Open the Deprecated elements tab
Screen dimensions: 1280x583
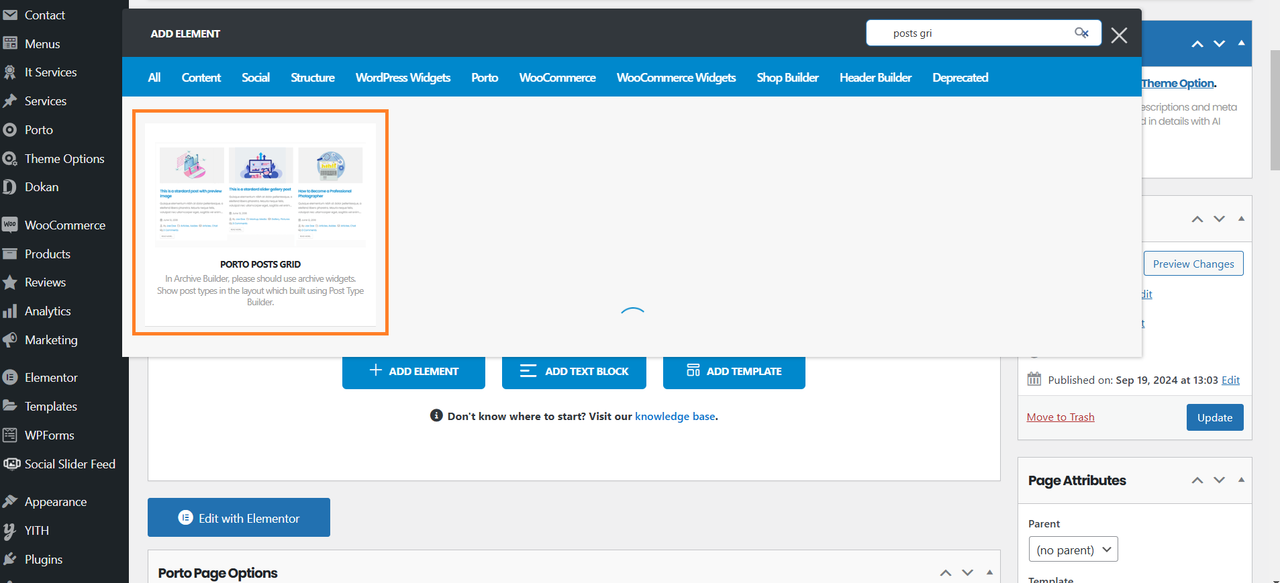960,77
